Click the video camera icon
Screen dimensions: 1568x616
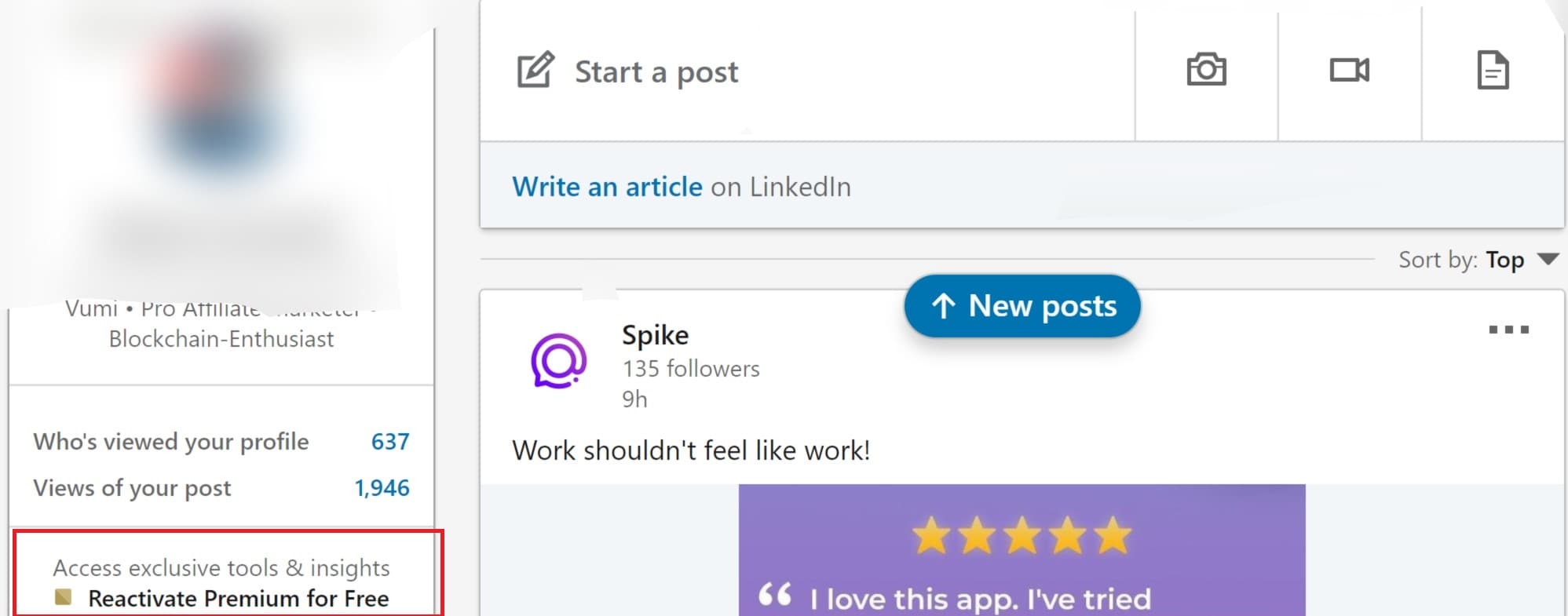point(1349,70)
